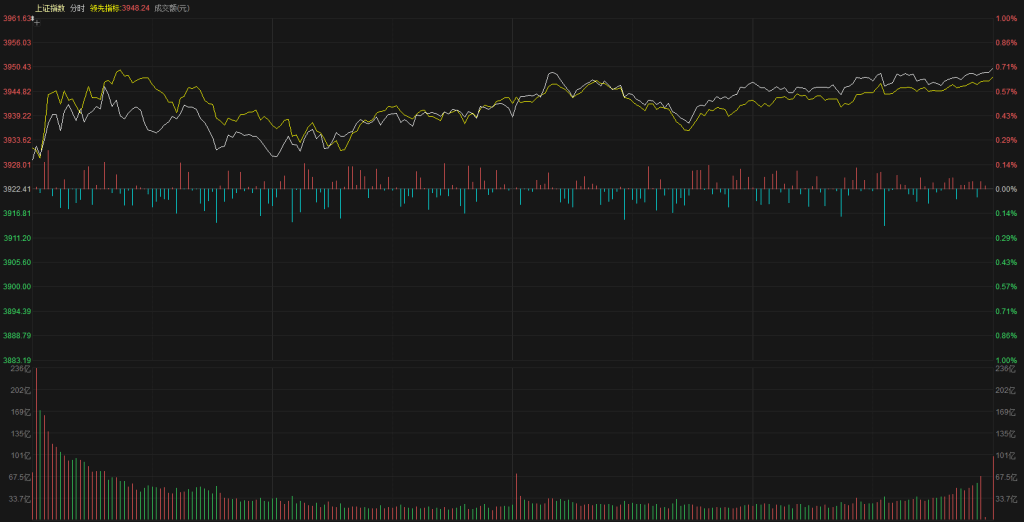This screenshot has height=522, width=1024.
Task: Click the tallest opening red volume bar
Action: [37, 445]
